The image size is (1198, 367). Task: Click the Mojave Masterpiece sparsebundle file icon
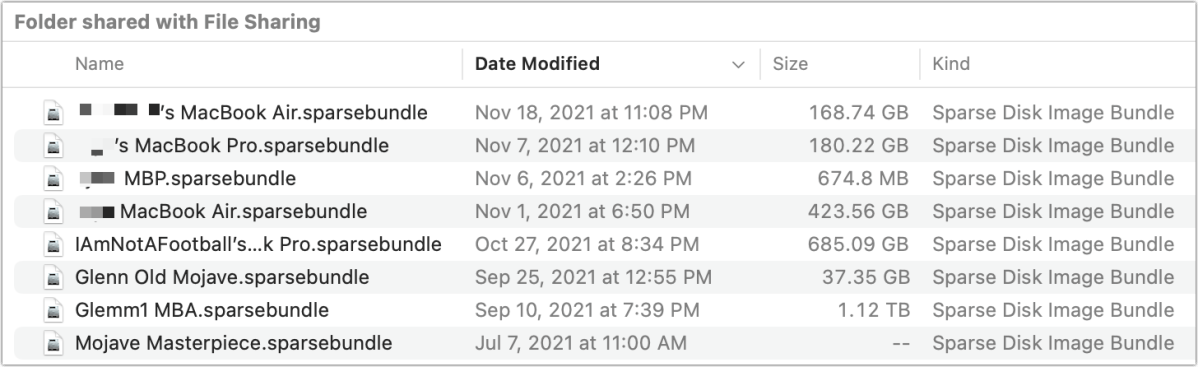[53, 343]
